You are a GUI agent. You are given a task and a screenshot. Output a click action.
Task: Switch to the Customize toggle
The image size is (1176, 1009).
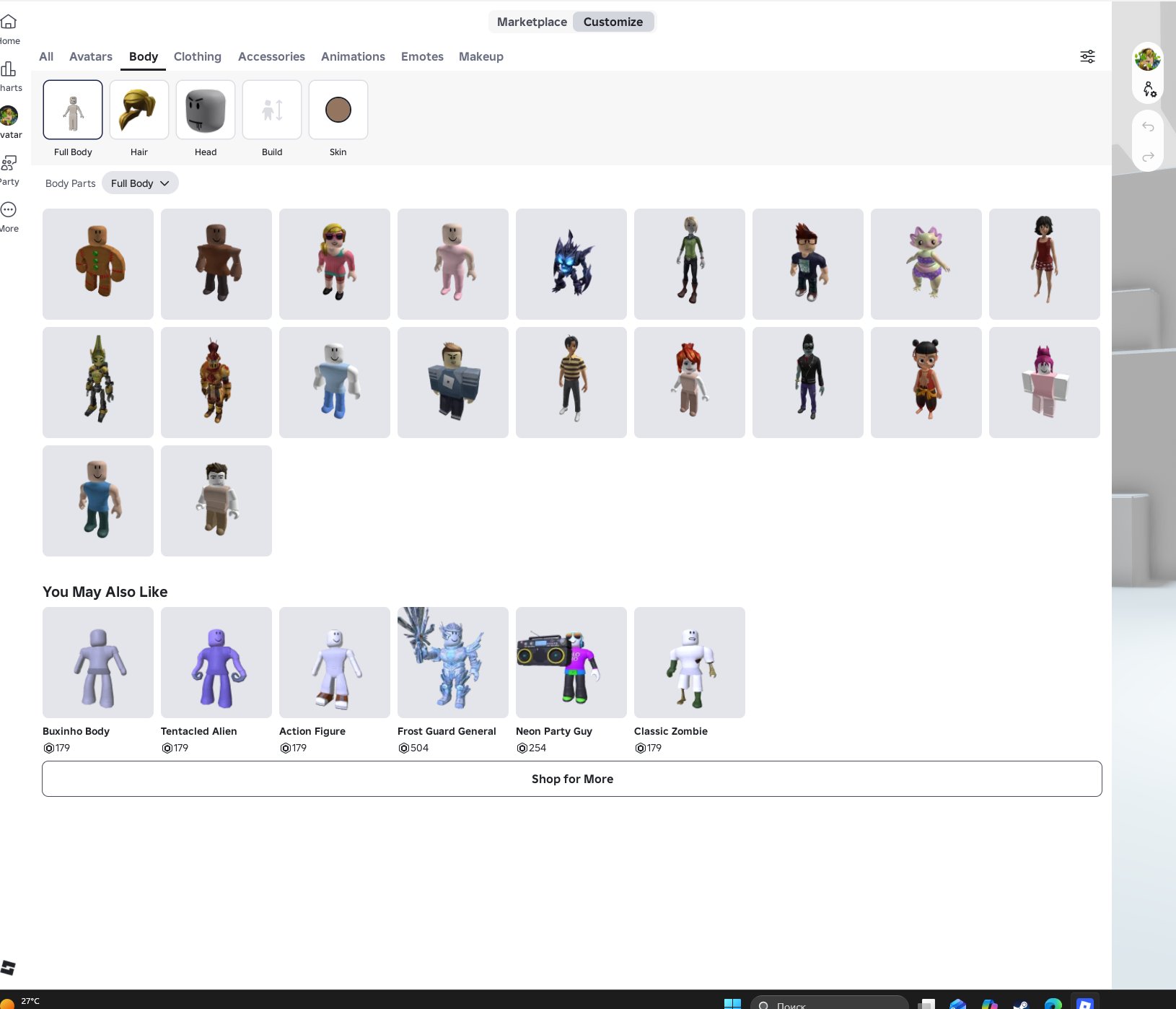613,22
